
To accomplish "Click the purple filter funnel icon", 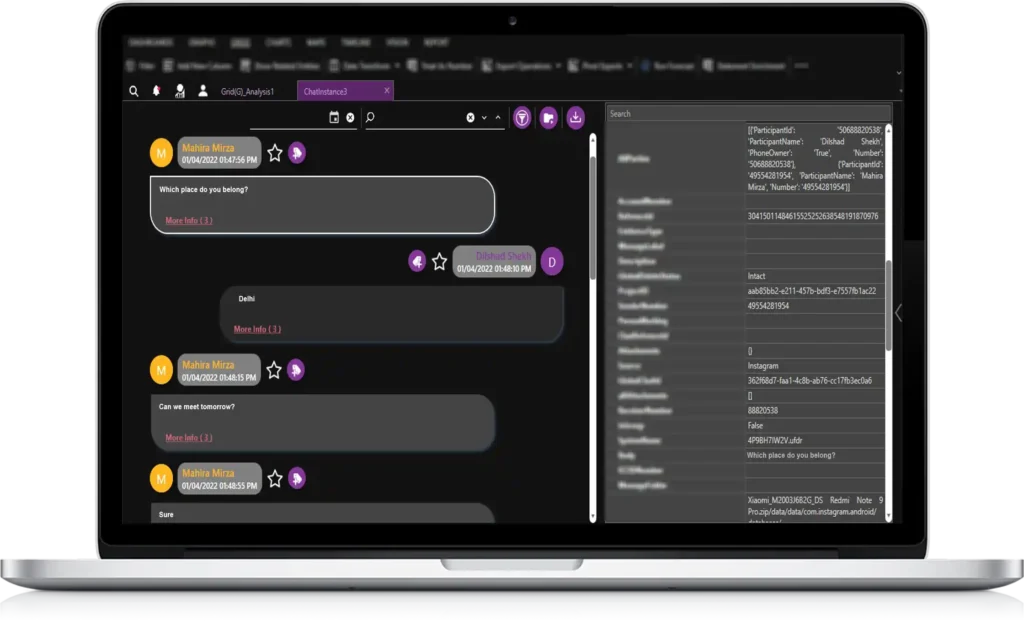I will point(522,118).
